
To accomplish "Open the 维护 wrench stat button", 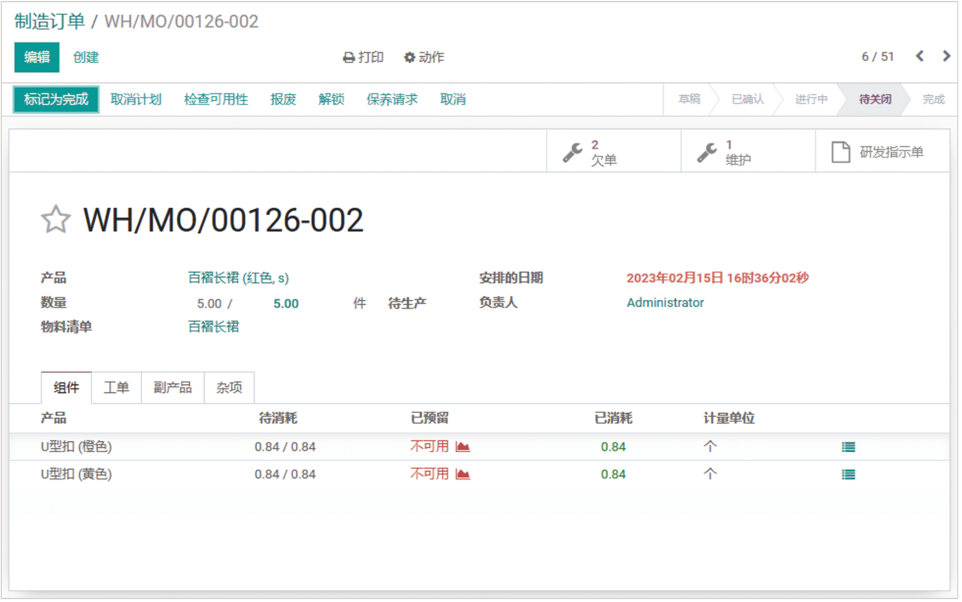I will tap(748, 152).
